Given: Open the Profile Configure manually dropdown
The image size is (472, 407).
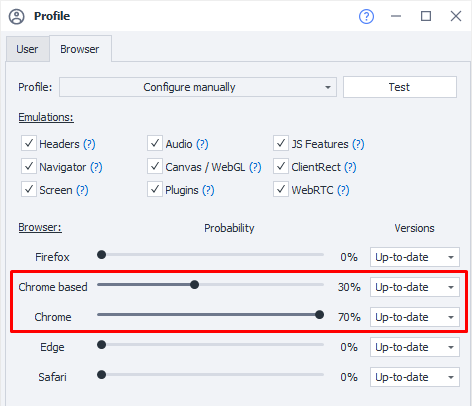Looking at the screenshot, I should [198, 87].
